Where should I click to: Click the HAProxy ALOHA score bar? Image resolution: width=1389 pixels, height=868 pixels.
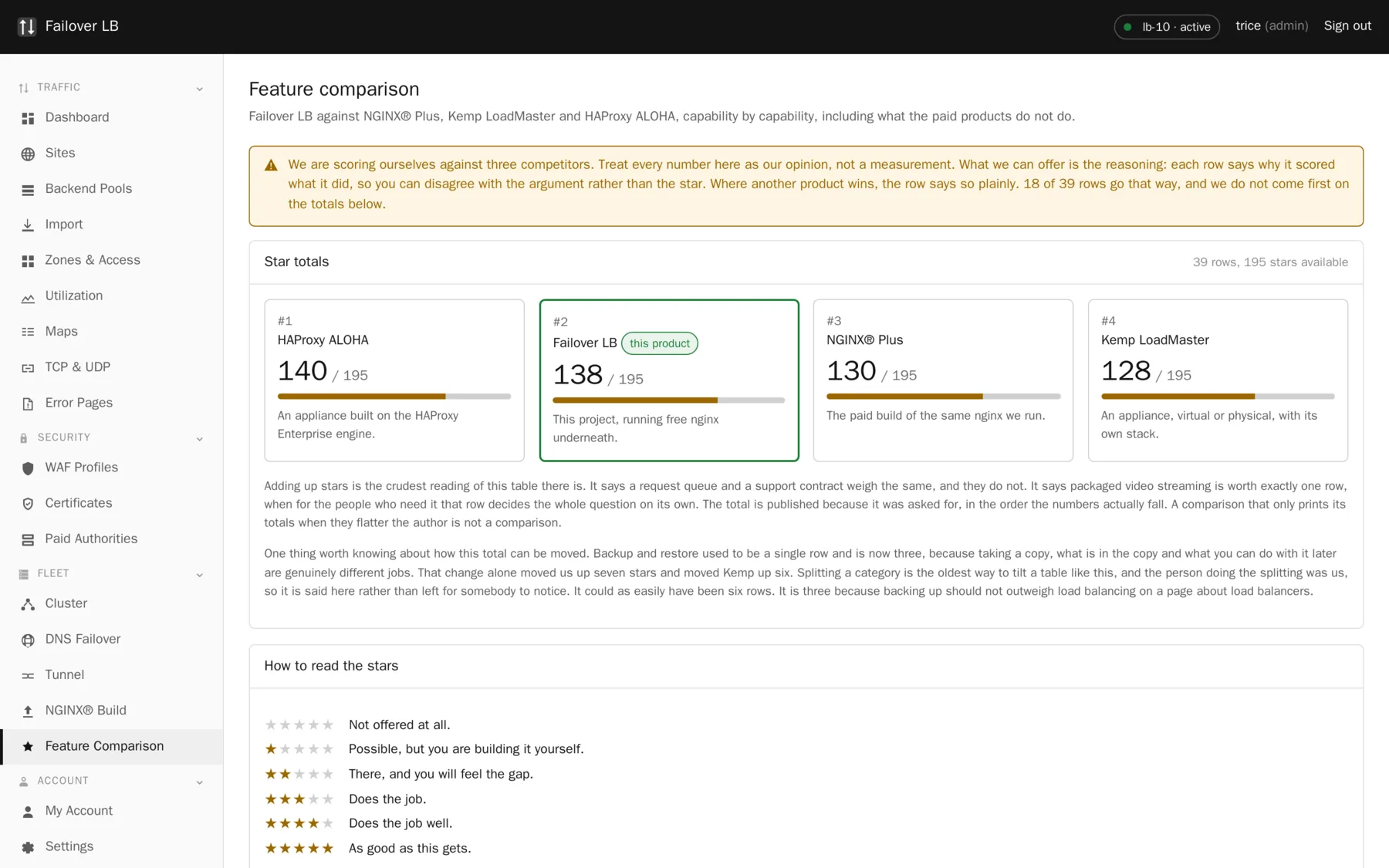(394, 397)
